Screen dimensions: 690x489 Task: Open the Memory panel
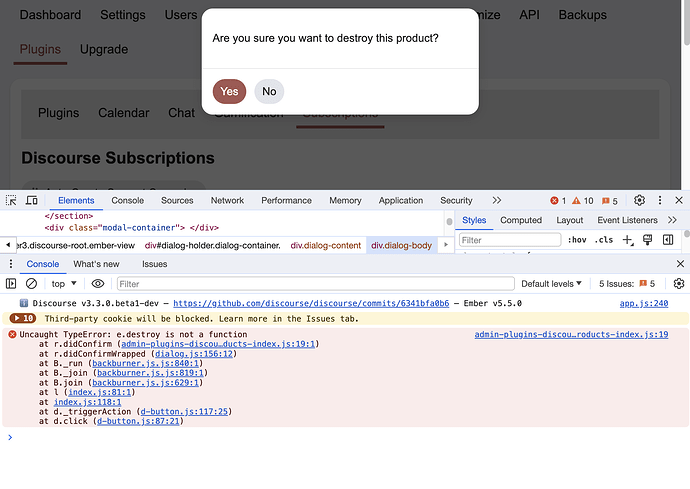[x=345, y=201]
